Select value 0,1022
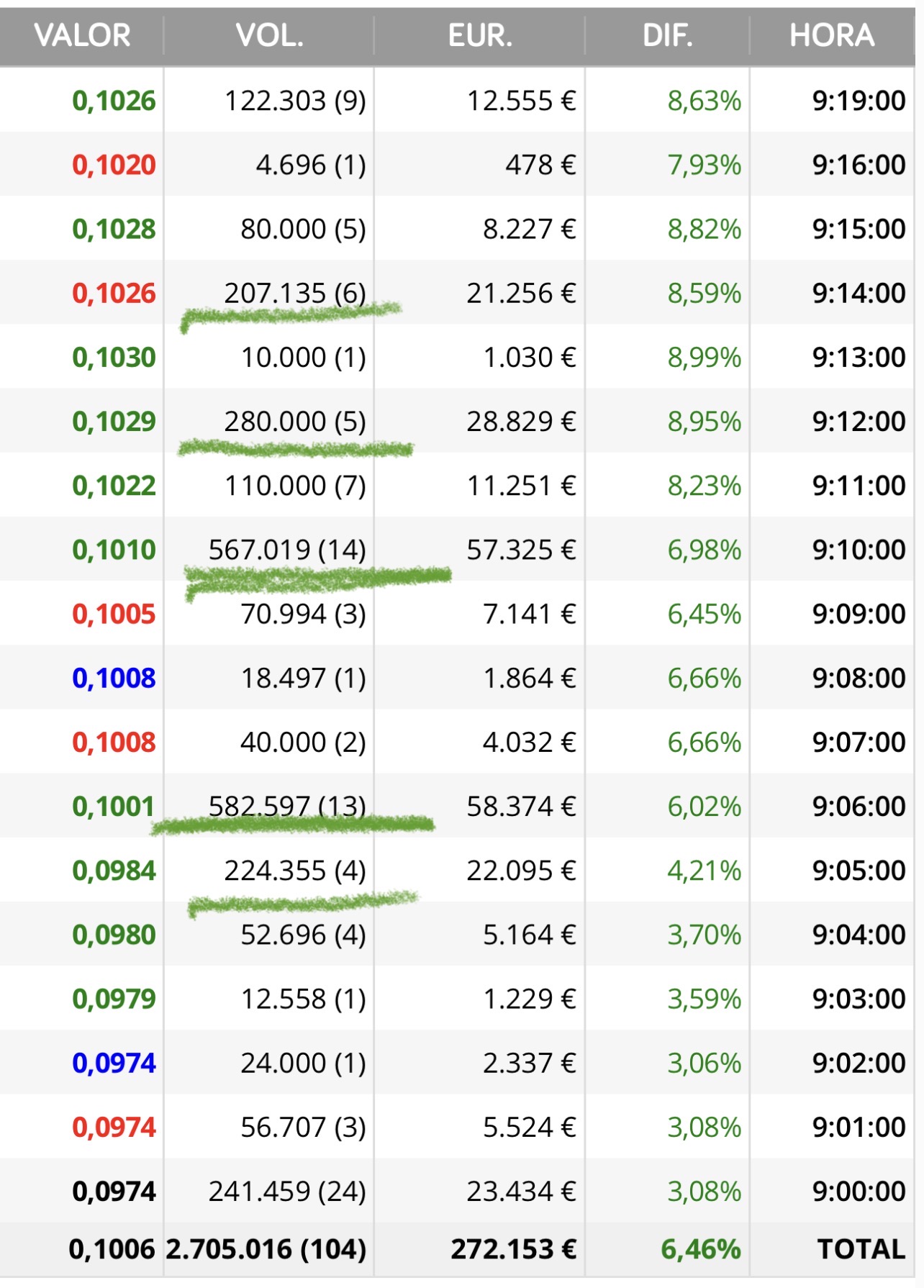Screen dimensions: 924x1288 [114, 486]
